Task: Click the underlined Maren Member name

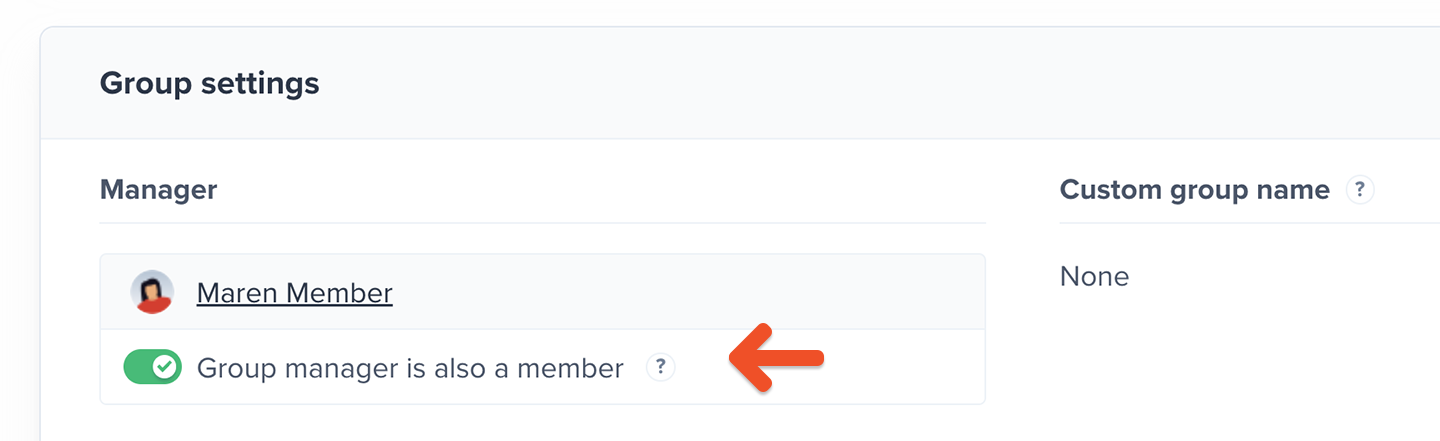Action: click(294, 293)
